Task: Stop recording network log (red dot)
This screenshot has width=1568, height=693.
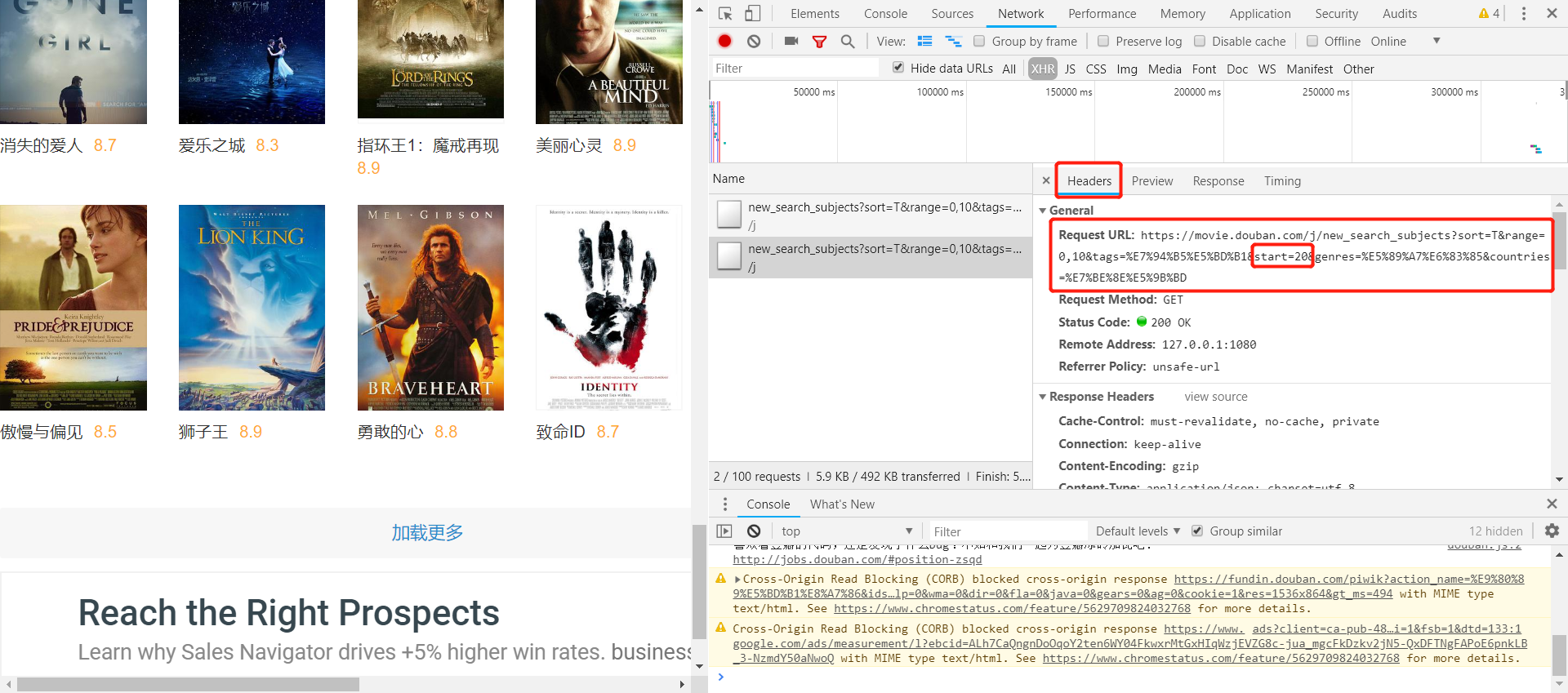Action: tap(724, 41)
